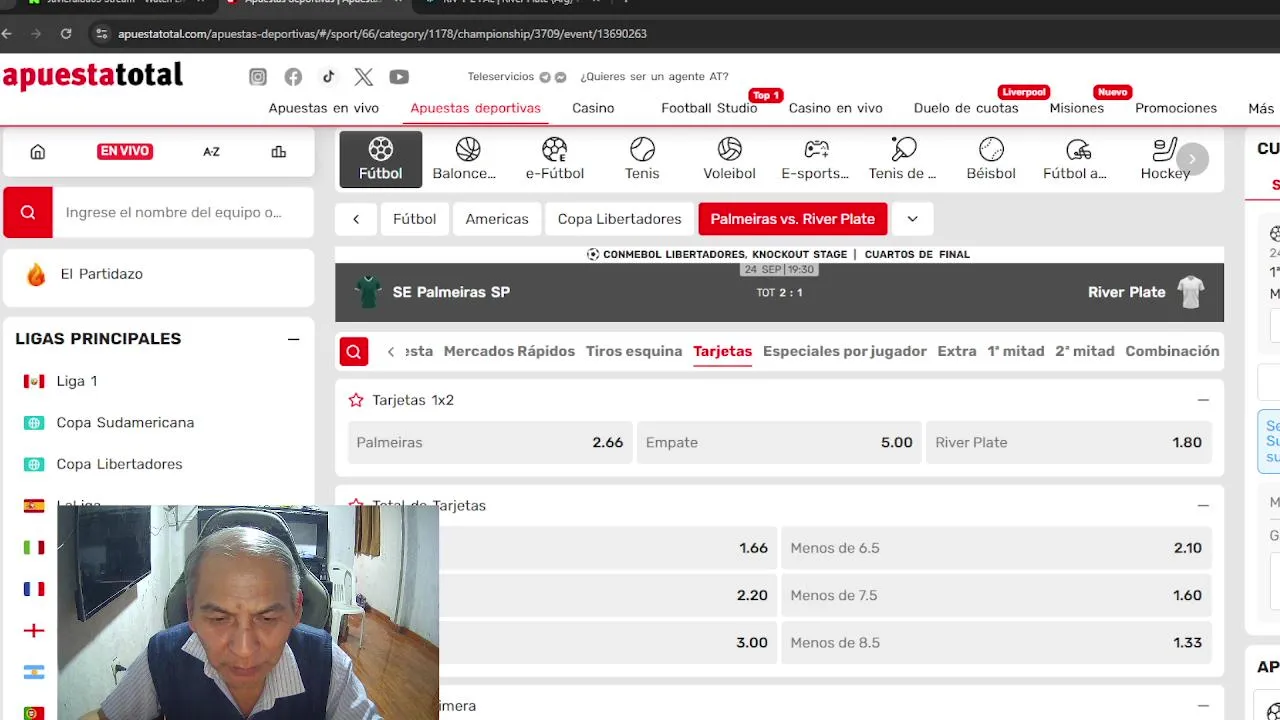1280x720 pixels.
Task: Click the red market search icon
Action: point(354,352)
